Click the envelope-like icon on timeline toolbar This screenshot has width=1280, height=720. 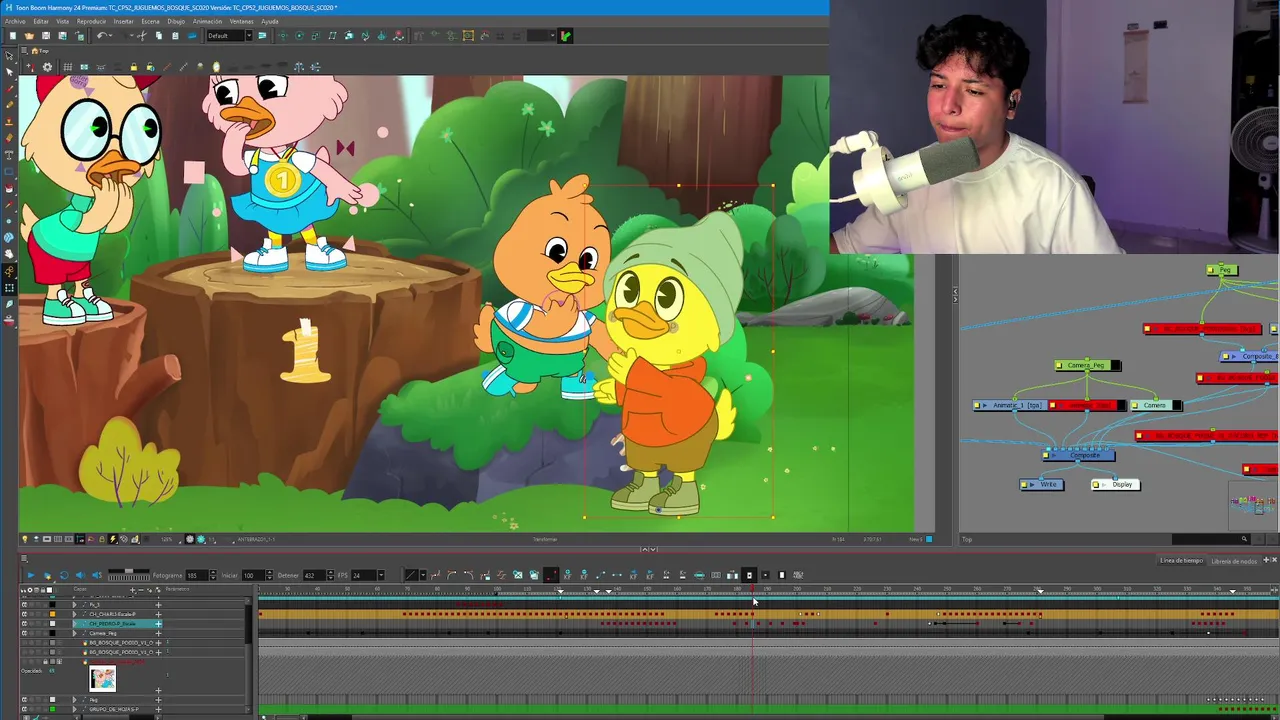click(x=518, y=575)
